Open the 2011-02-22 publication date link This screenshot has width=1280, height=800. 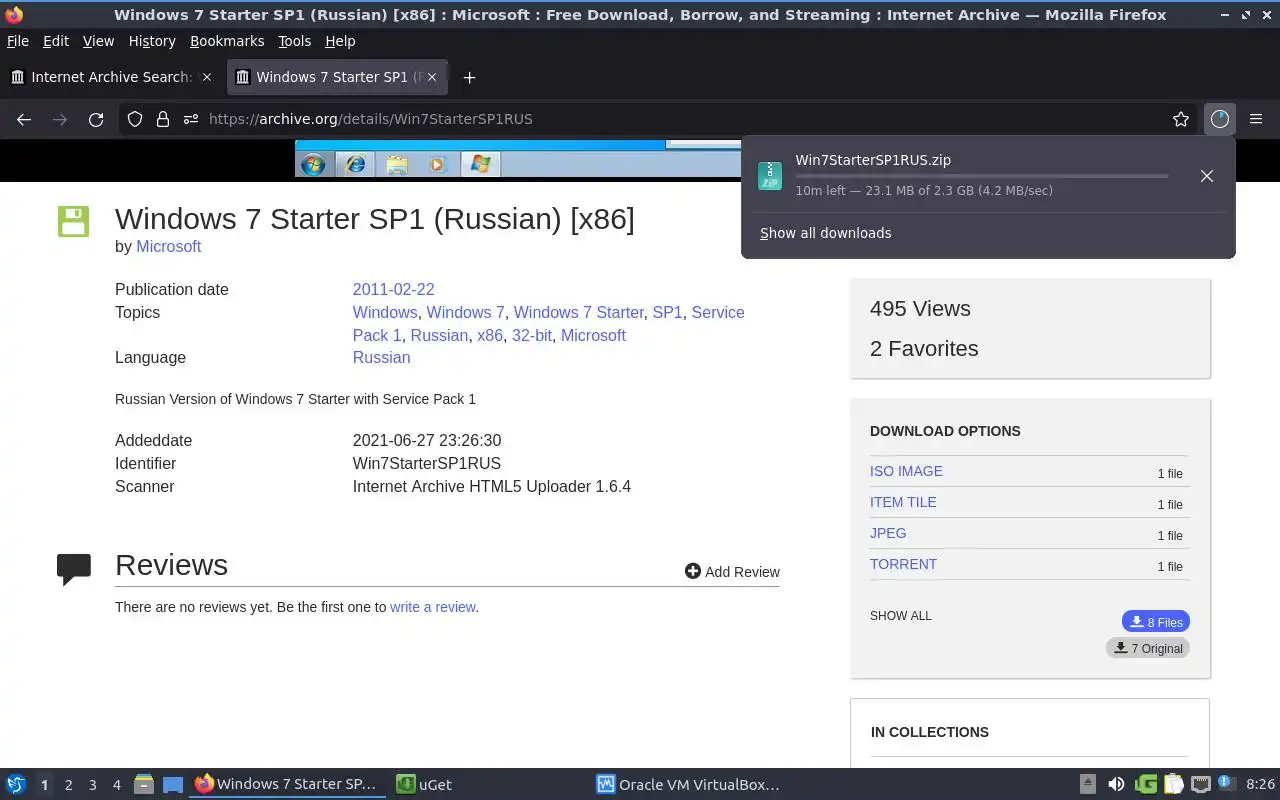[393, 289]
